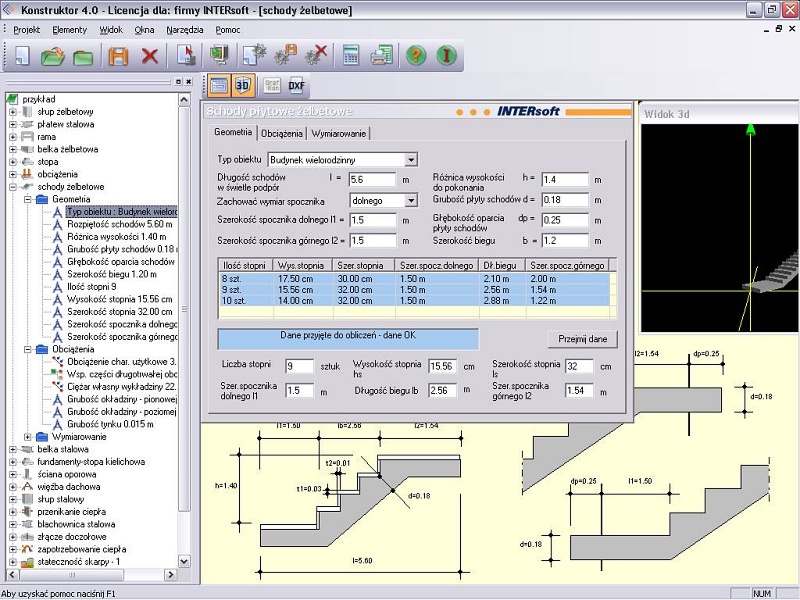Open the Projekt menu

pos(27,30)
